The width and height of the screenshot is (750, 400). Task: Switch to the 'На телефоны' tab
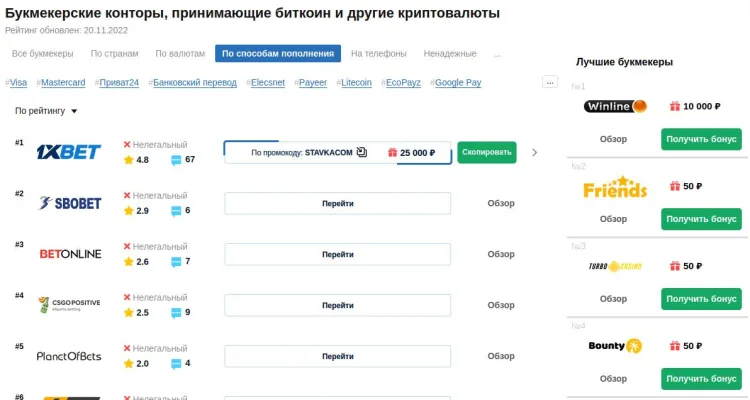pos(379,54)
